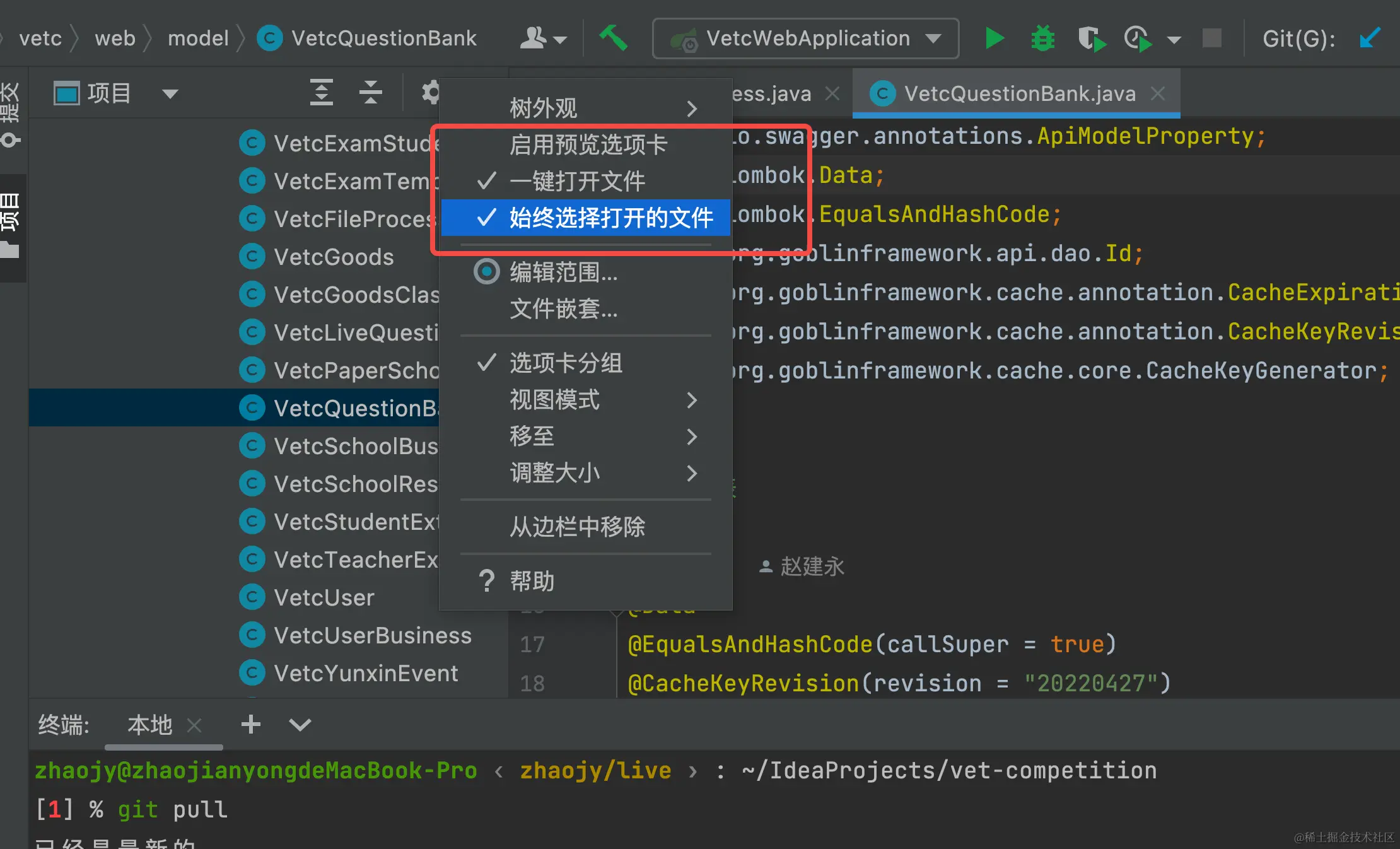
Task: Expand all in project panel
Action: click(321, 93)
